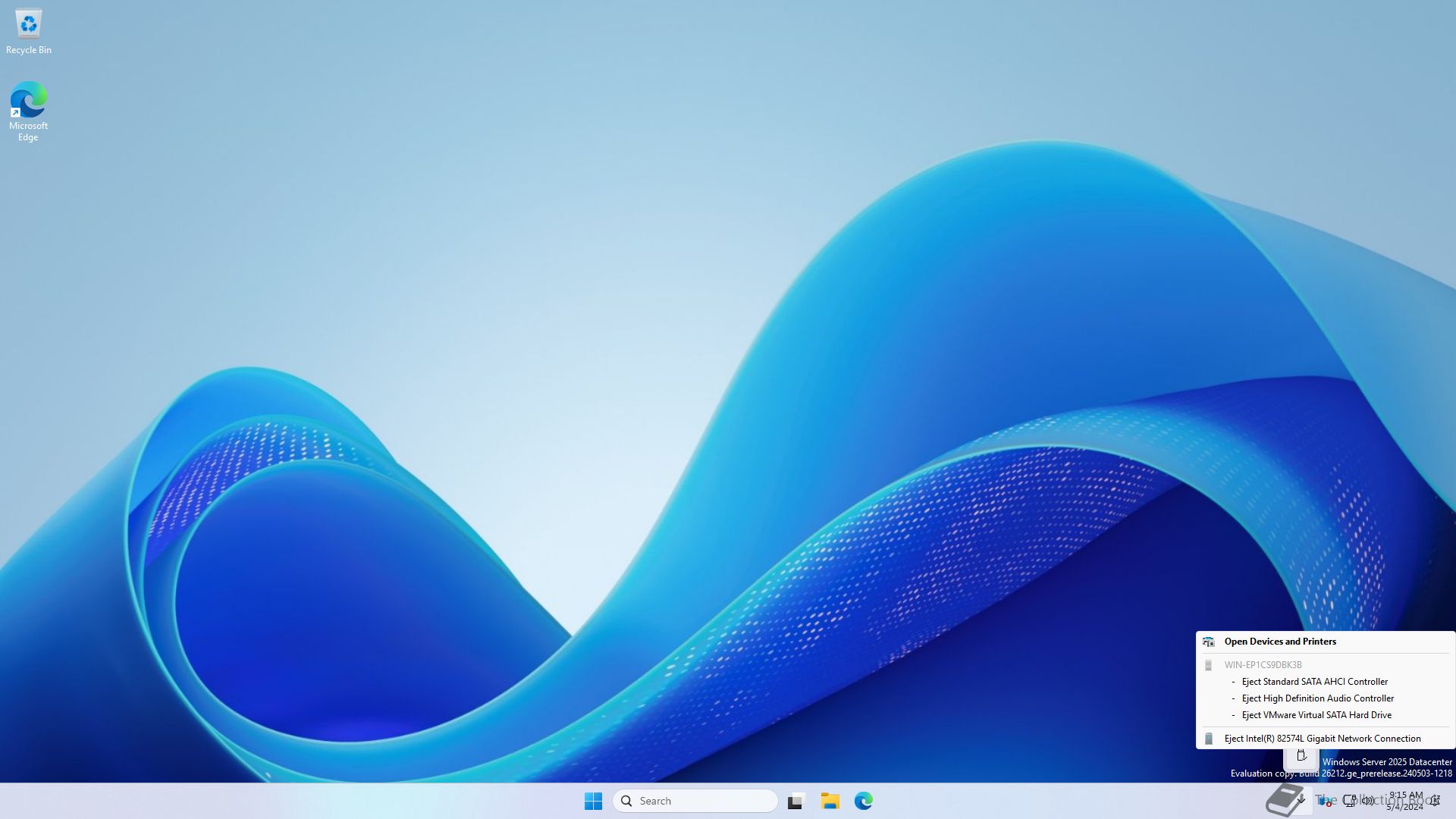
Task: Open the Windows Start menu
Action: [593, 801]
